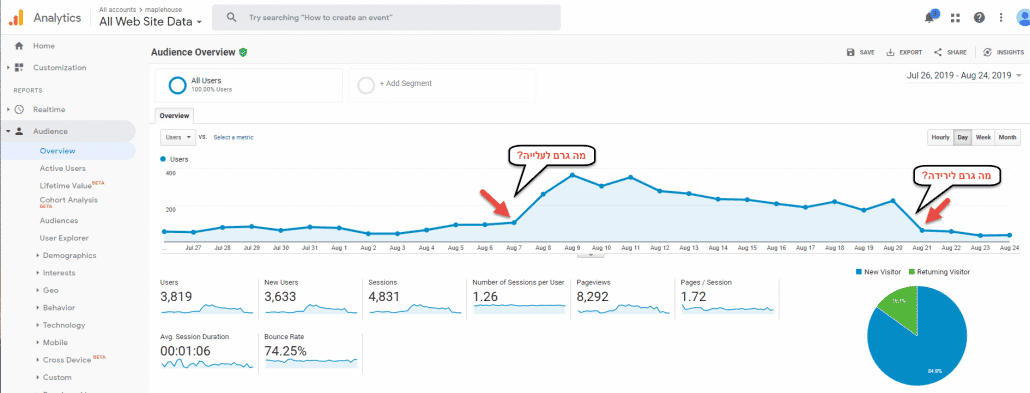
Task: Open the All Web Site Data selector
Action: (150, 22)
